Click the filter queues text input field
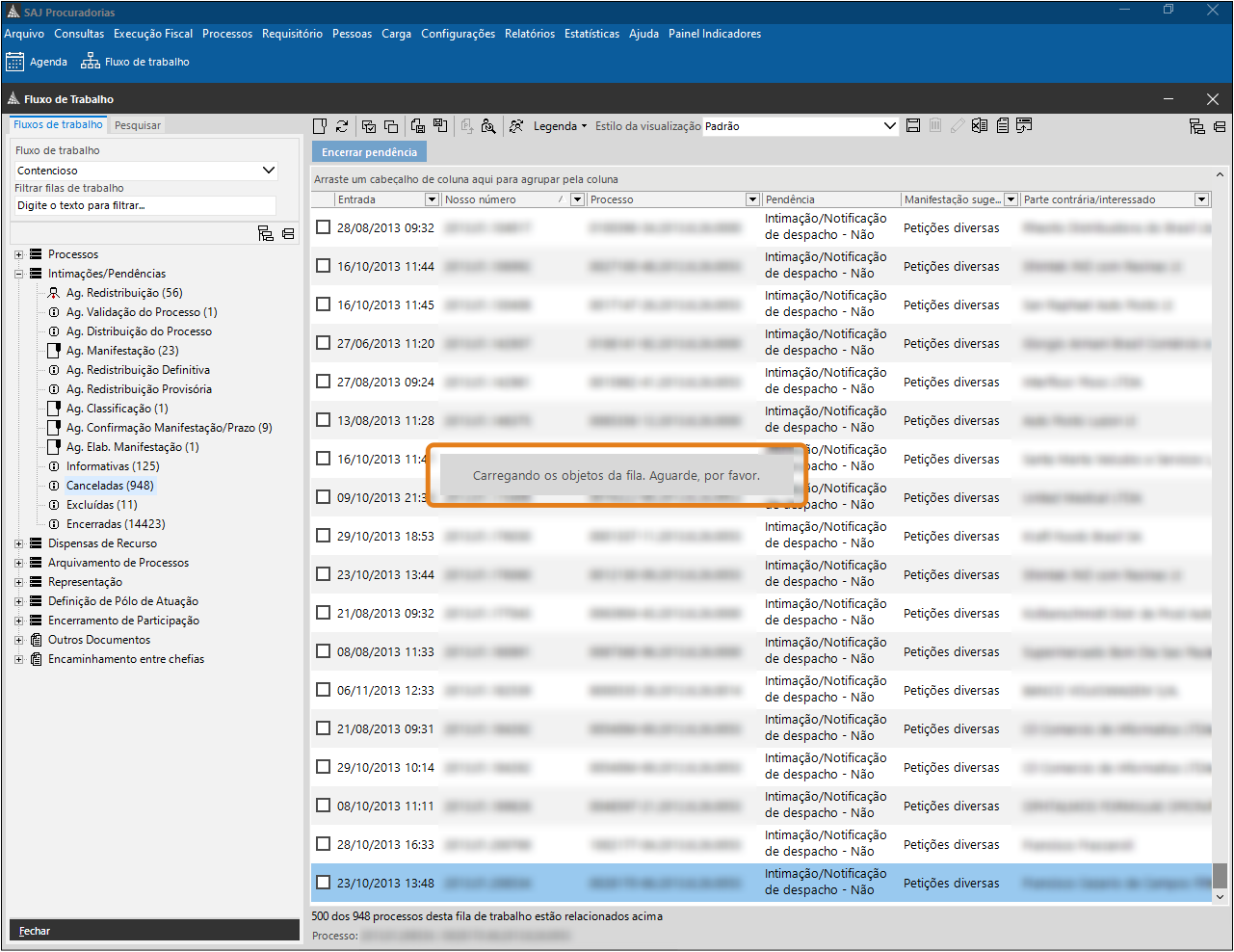This screenshot has height=952, width=1234. pos(144,205)
